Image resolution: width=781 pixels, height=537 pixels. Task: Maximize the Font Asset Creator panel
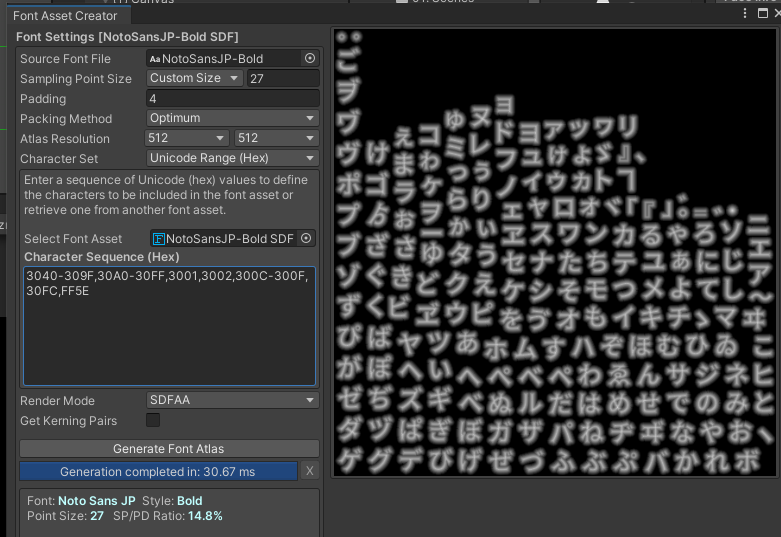pyautogui.click(x=762, y=13)
